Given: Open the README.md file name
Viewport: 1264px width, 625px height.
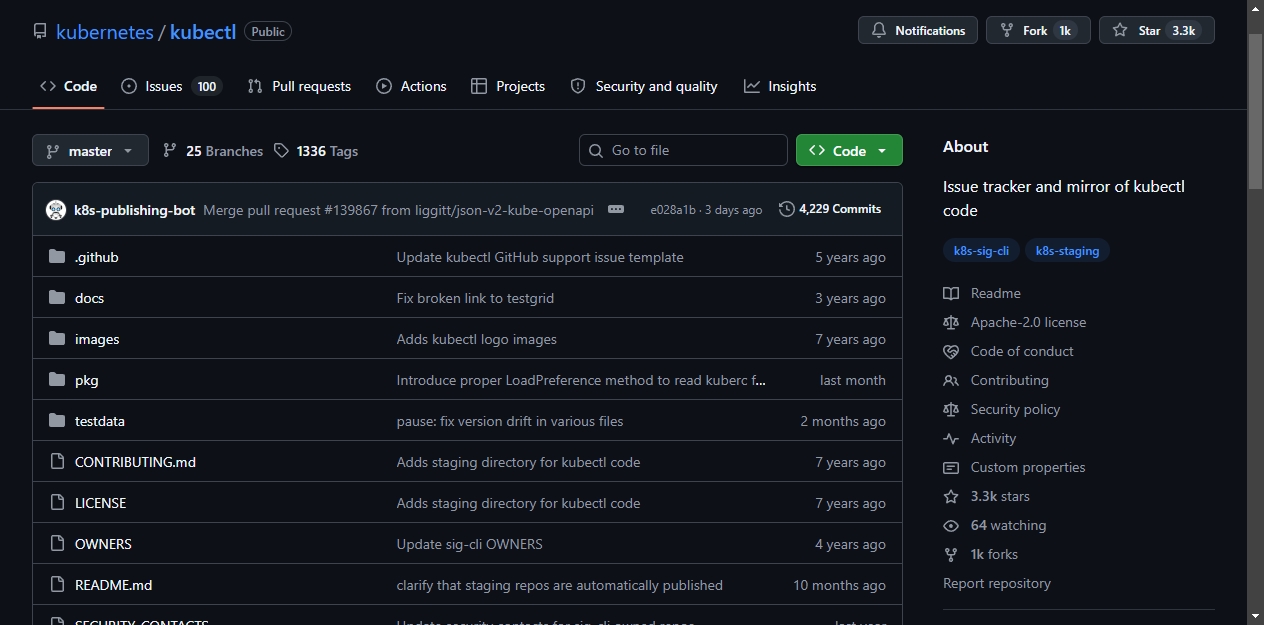Looking at the screenshot, I should [x=113, y=585].
